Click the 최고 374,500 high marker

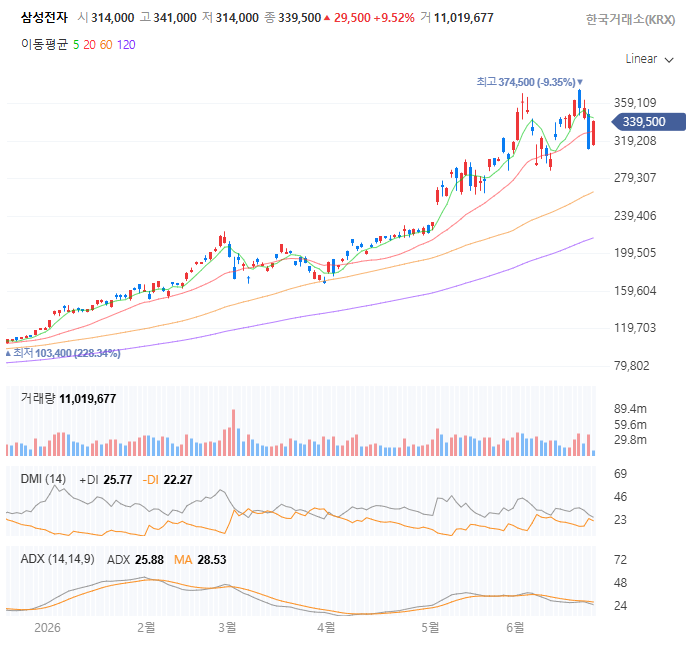coord(529,82)
